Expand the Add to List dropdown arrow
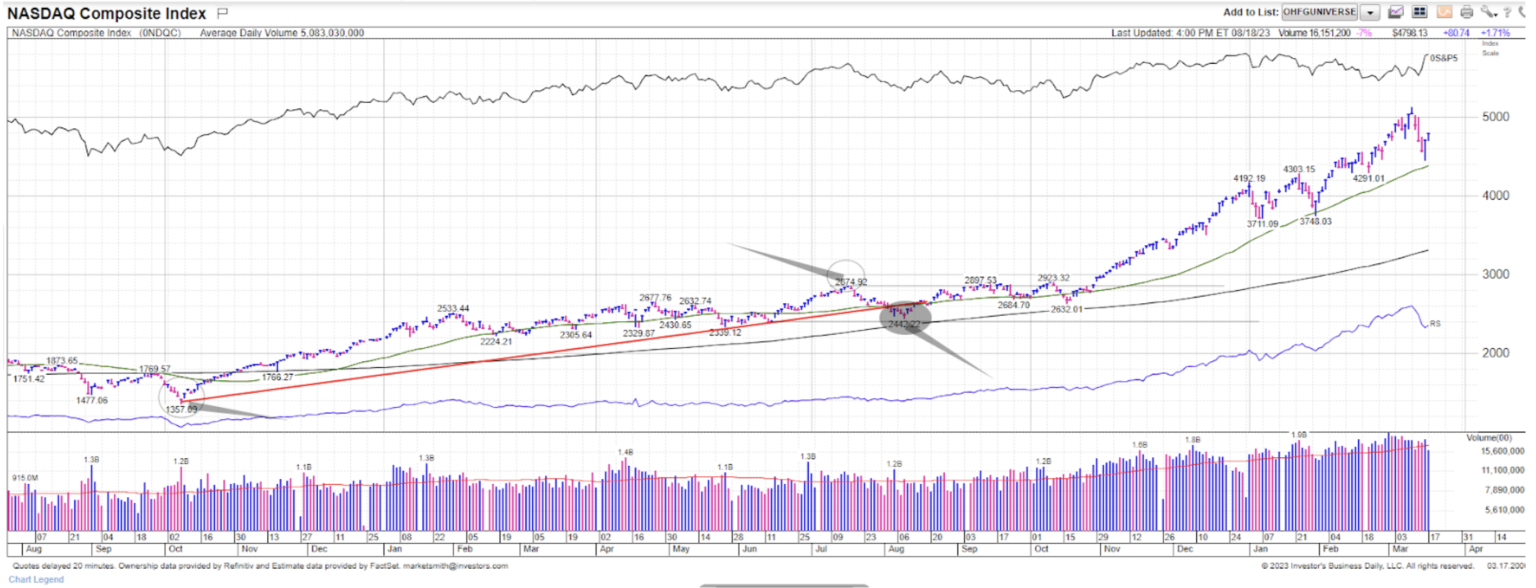The height and width of the screenshot is (588, 1536). [1369, 12]
